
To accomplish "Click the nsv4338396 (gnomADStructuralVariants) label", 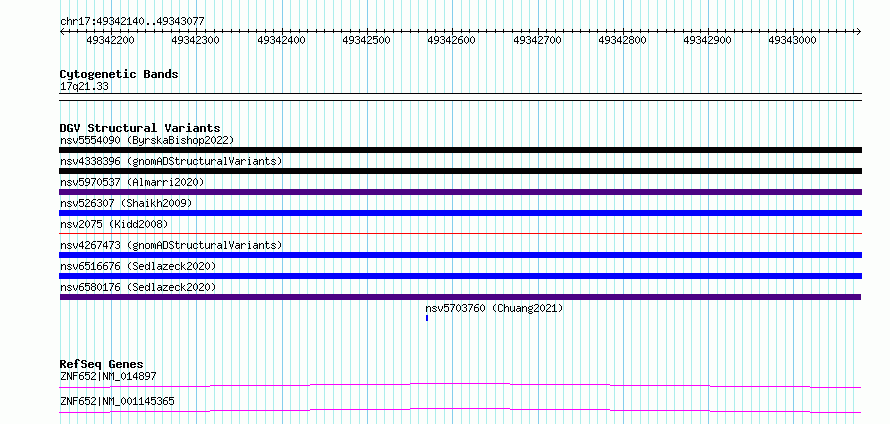I will 171,161.
